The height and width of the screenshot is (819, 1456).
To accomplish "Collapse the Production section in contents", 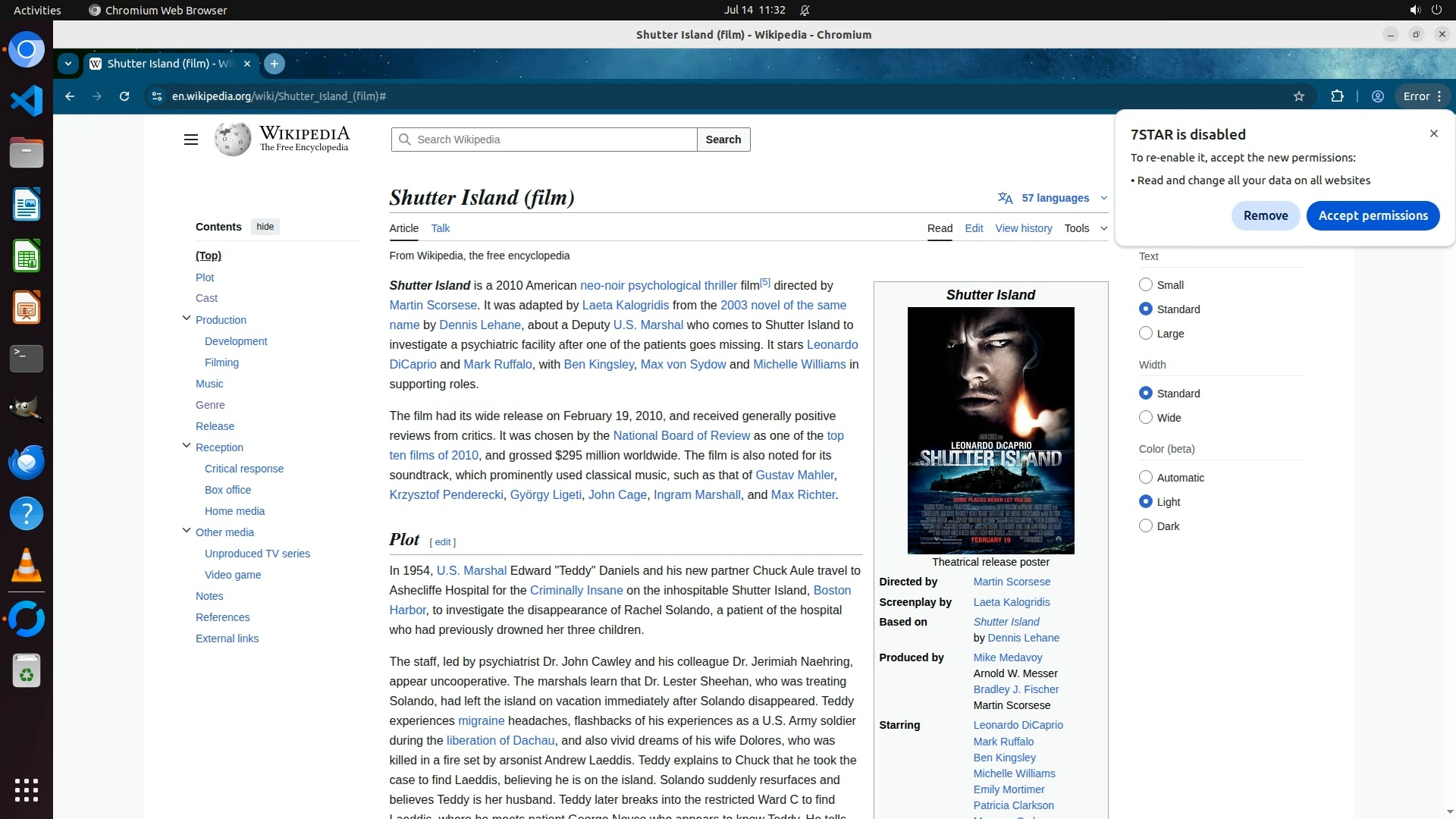I will pos(187,318).
